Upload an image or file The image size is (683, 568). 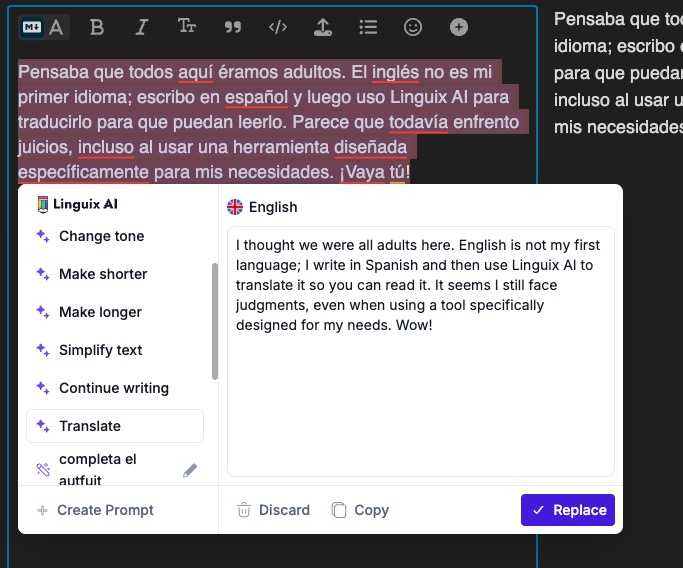coord(323,27)
